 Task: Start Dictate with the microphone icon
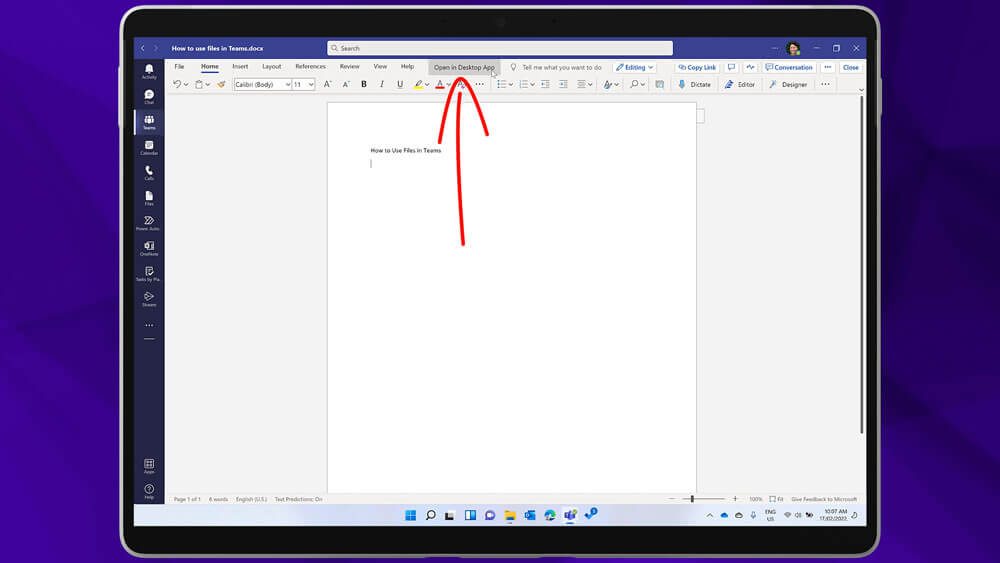coord(694,85)
